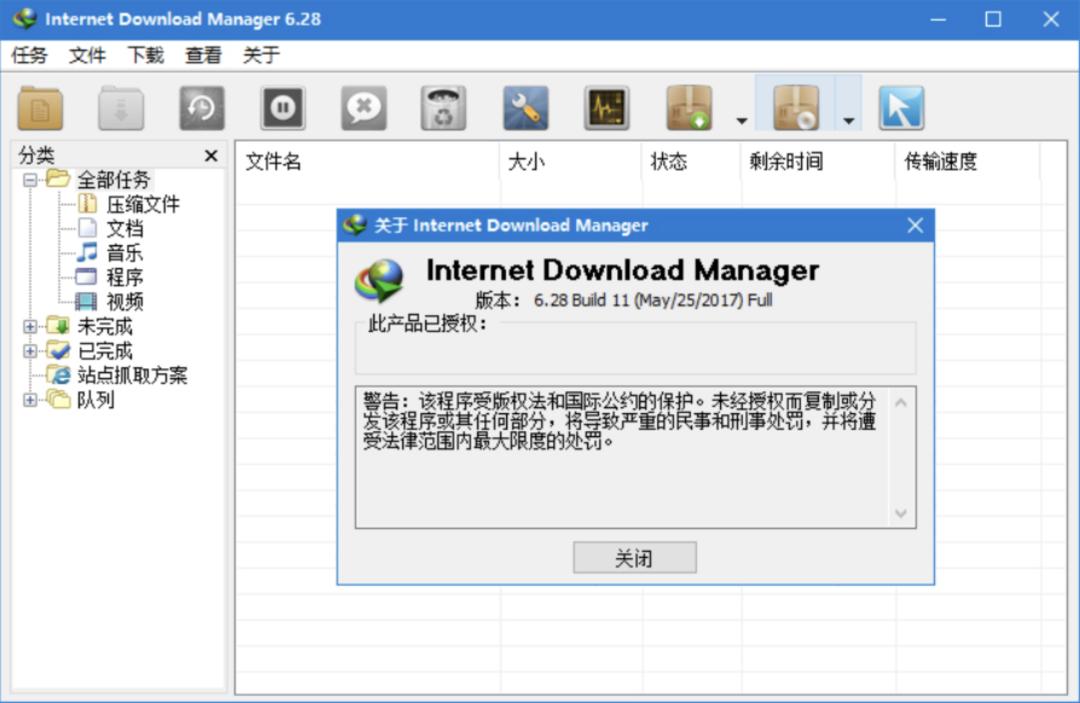Open the 下载 menu

pos(145,55)
